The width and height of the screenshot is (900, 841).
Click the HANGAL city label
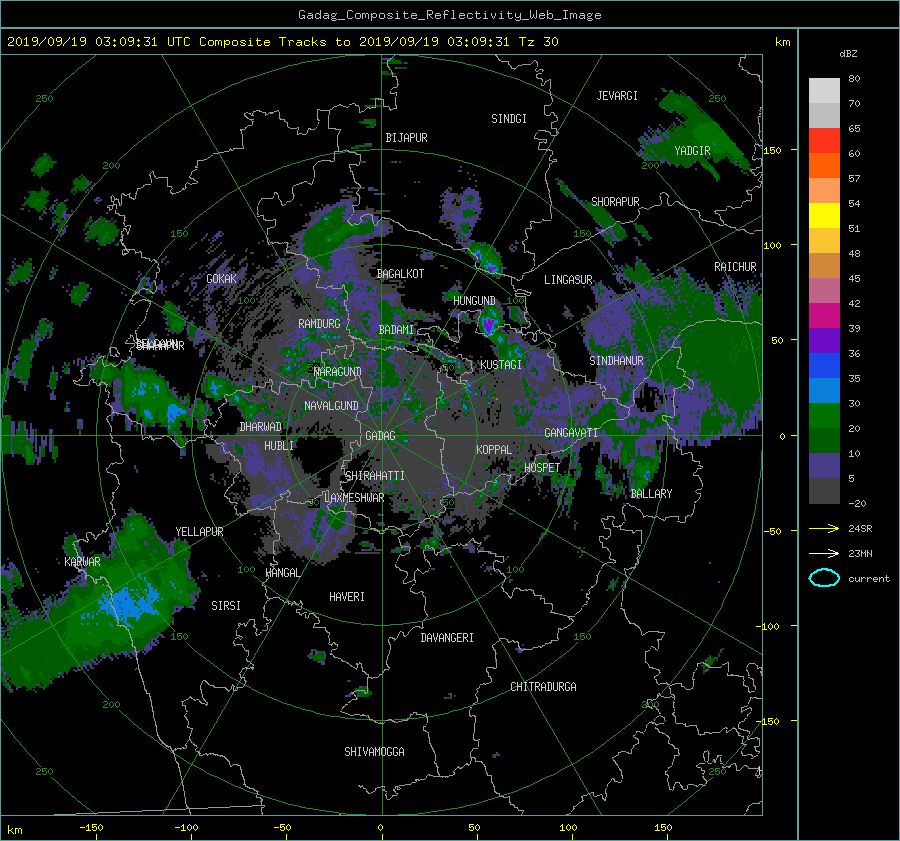click(x=282, y=573)
